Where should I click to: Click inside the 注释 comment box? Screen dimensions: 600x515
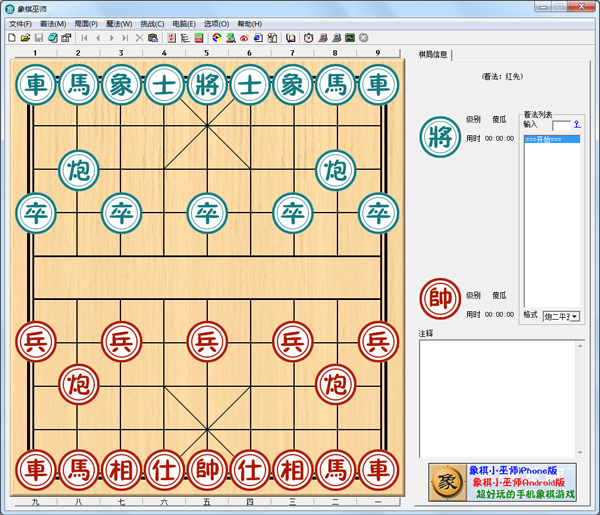498,399
